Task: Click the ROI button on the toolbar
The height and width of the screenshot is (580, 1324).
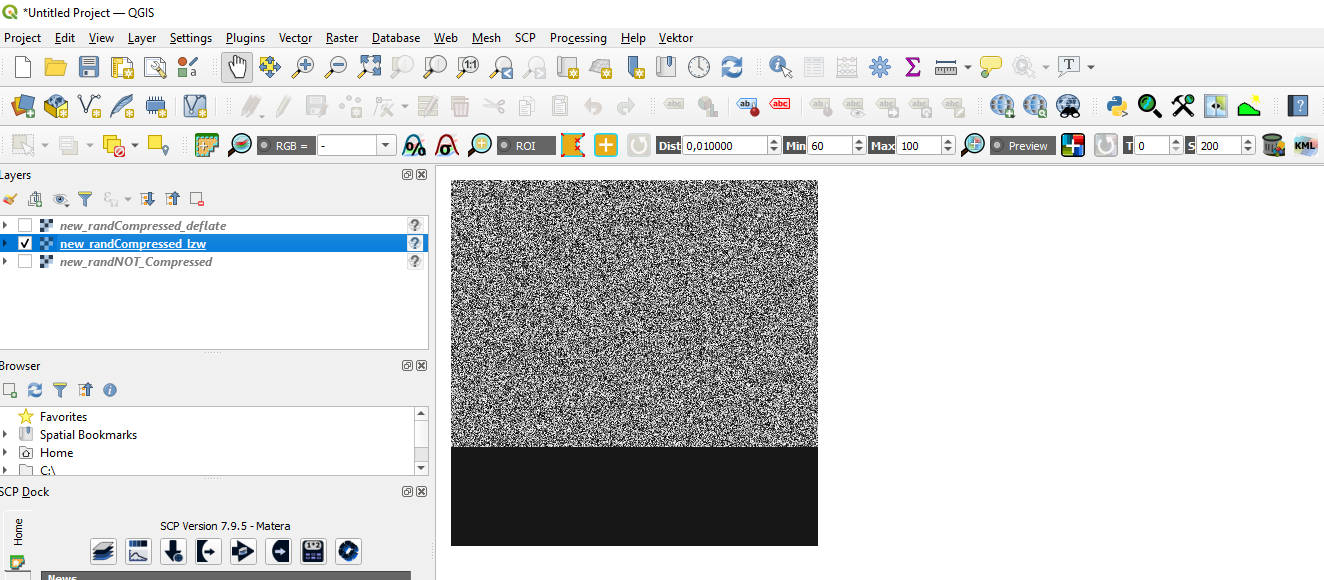Action: 527,145
